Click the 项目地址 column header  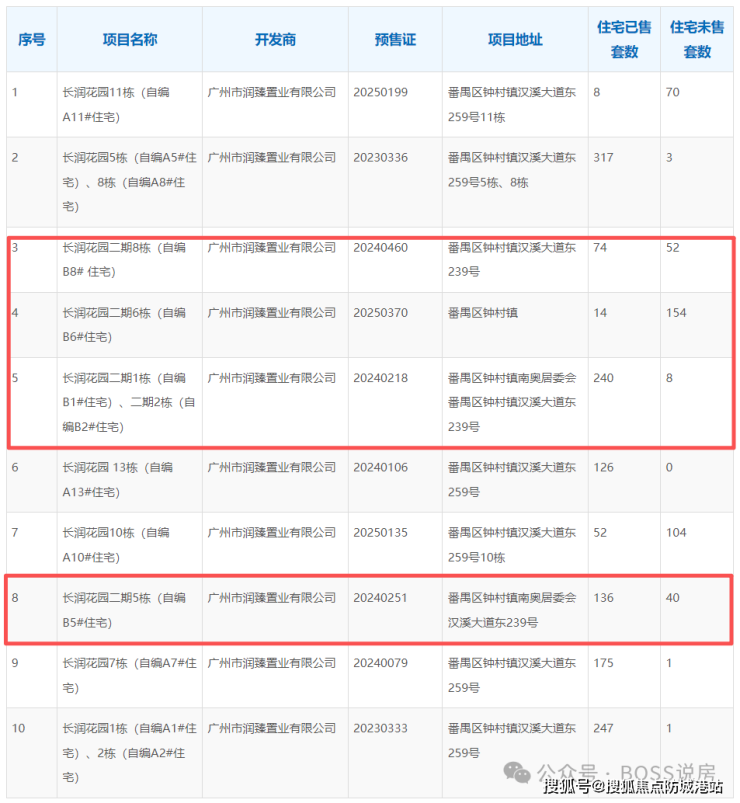tap(515, 39)
